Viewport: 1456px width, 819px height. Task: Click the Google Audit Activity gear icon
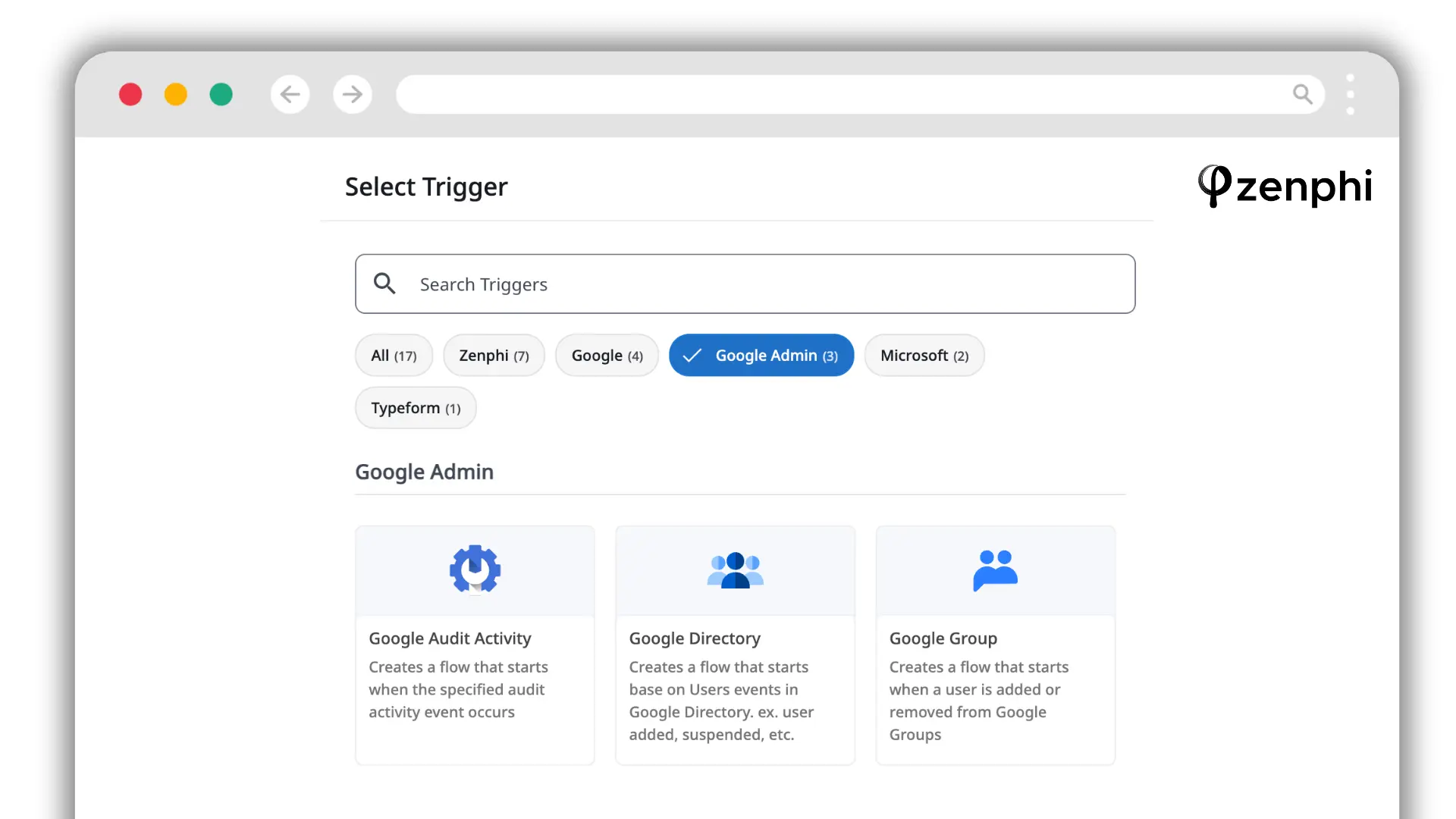pos(475,569)
